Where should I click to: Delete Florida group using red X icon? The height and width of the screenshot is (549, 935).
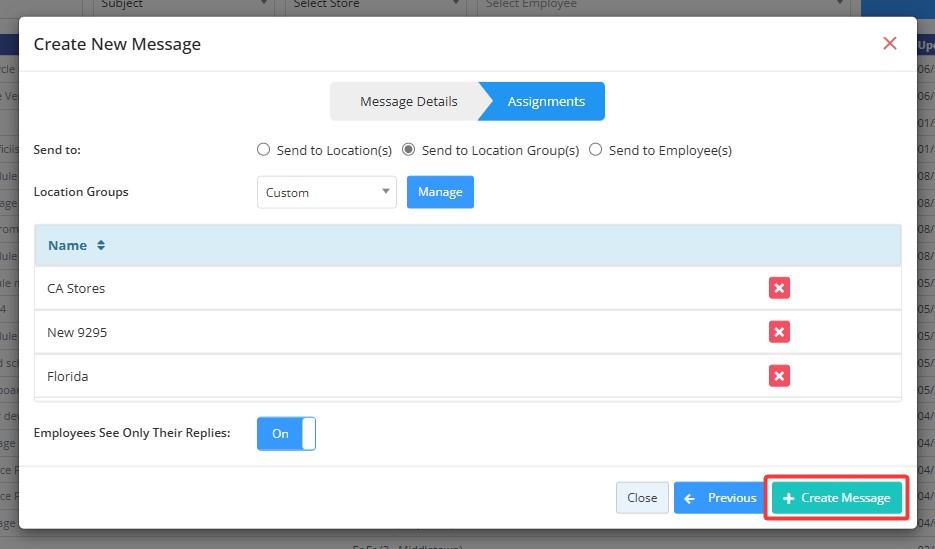click(x=779, y=376)
